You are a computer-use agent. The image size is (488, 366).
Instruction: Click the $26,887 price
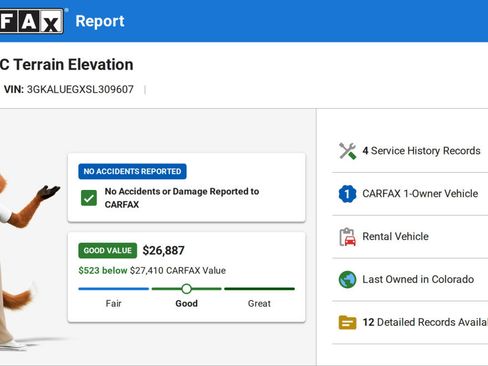(x=163, y=250)
